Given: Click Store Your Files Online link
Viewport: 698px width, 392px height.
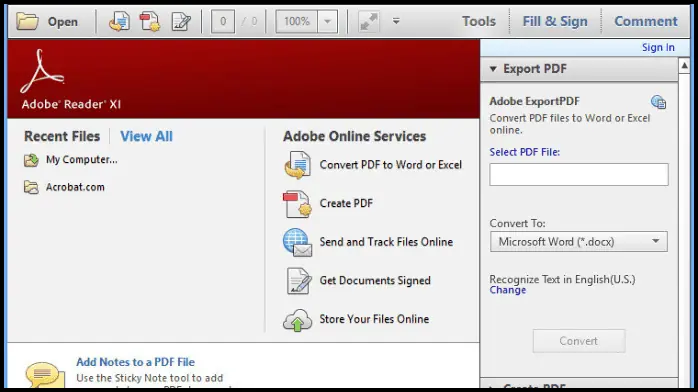Looking at the screenshot, I should point(374,319).
